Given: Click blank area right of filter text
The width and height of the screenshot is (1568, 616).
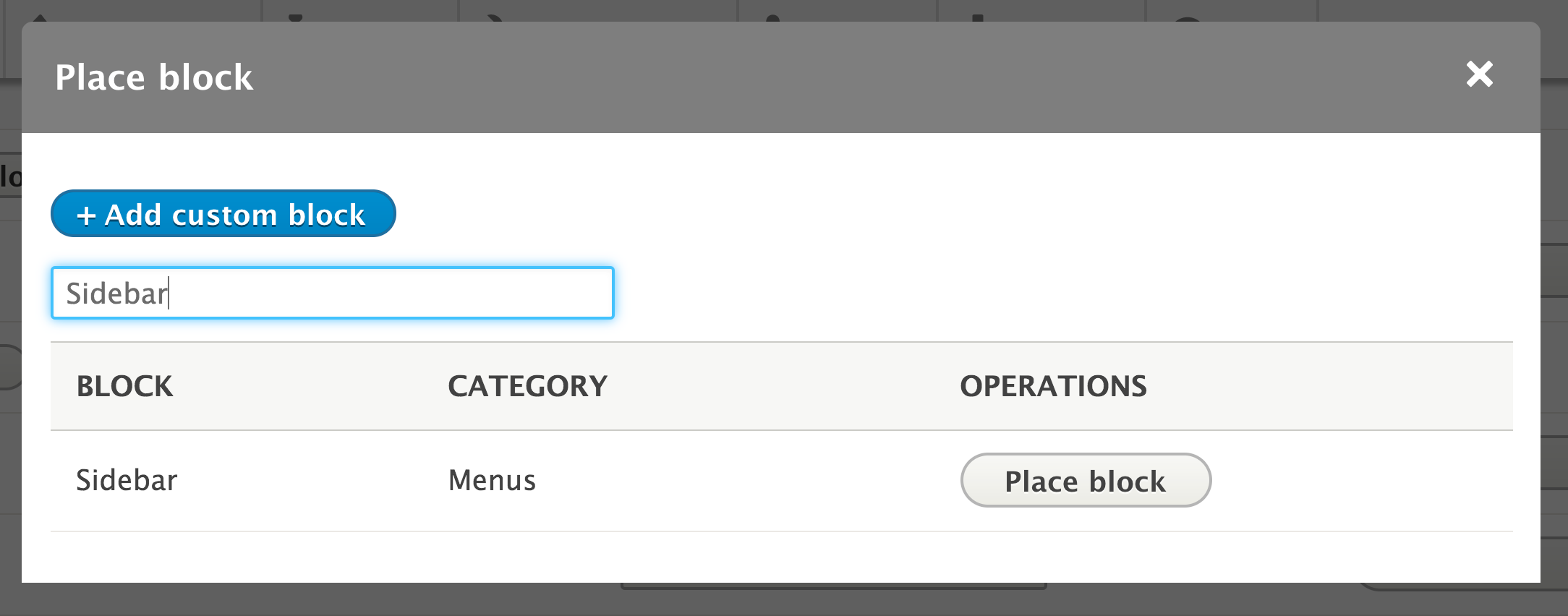Looking at the screenshot, I should [x=434, y=294].
